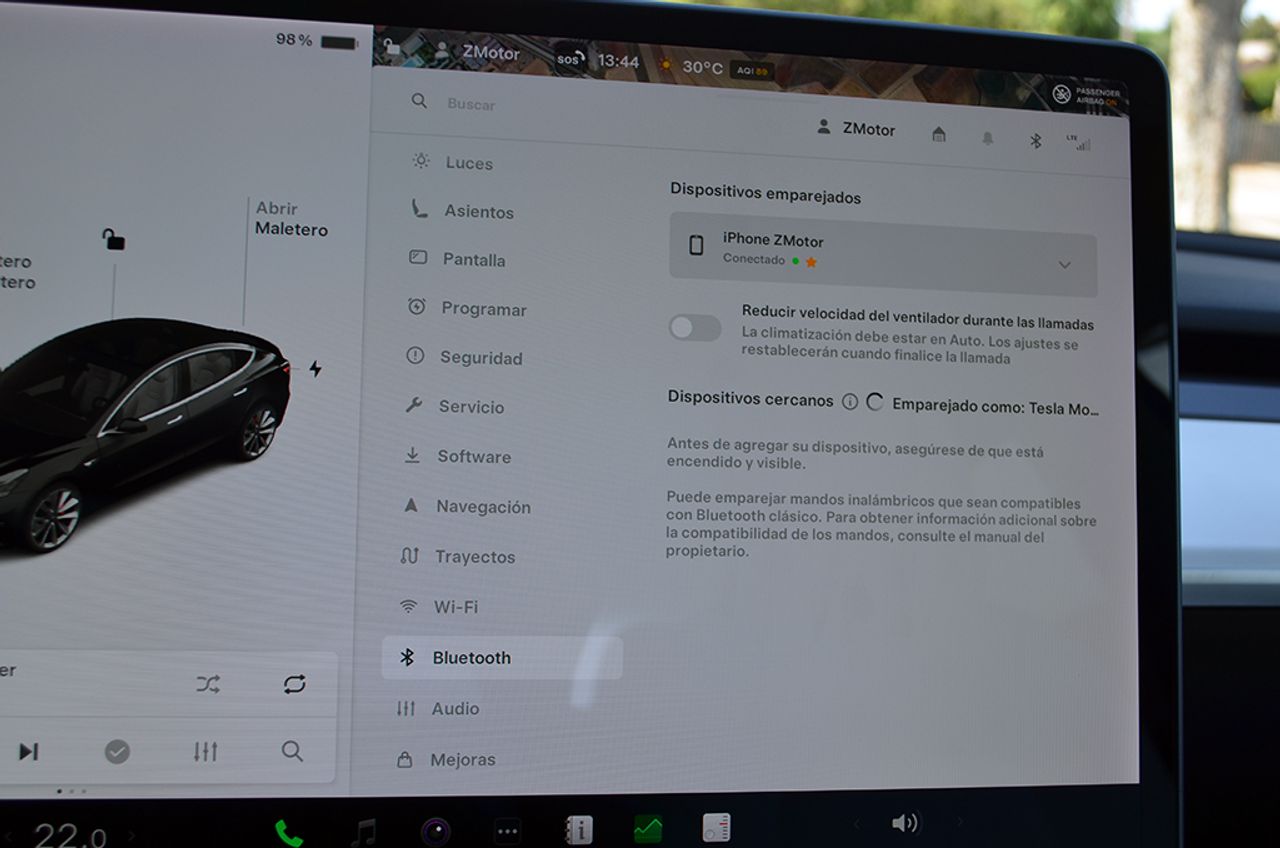Select the Software menu item

pos(474,456)
